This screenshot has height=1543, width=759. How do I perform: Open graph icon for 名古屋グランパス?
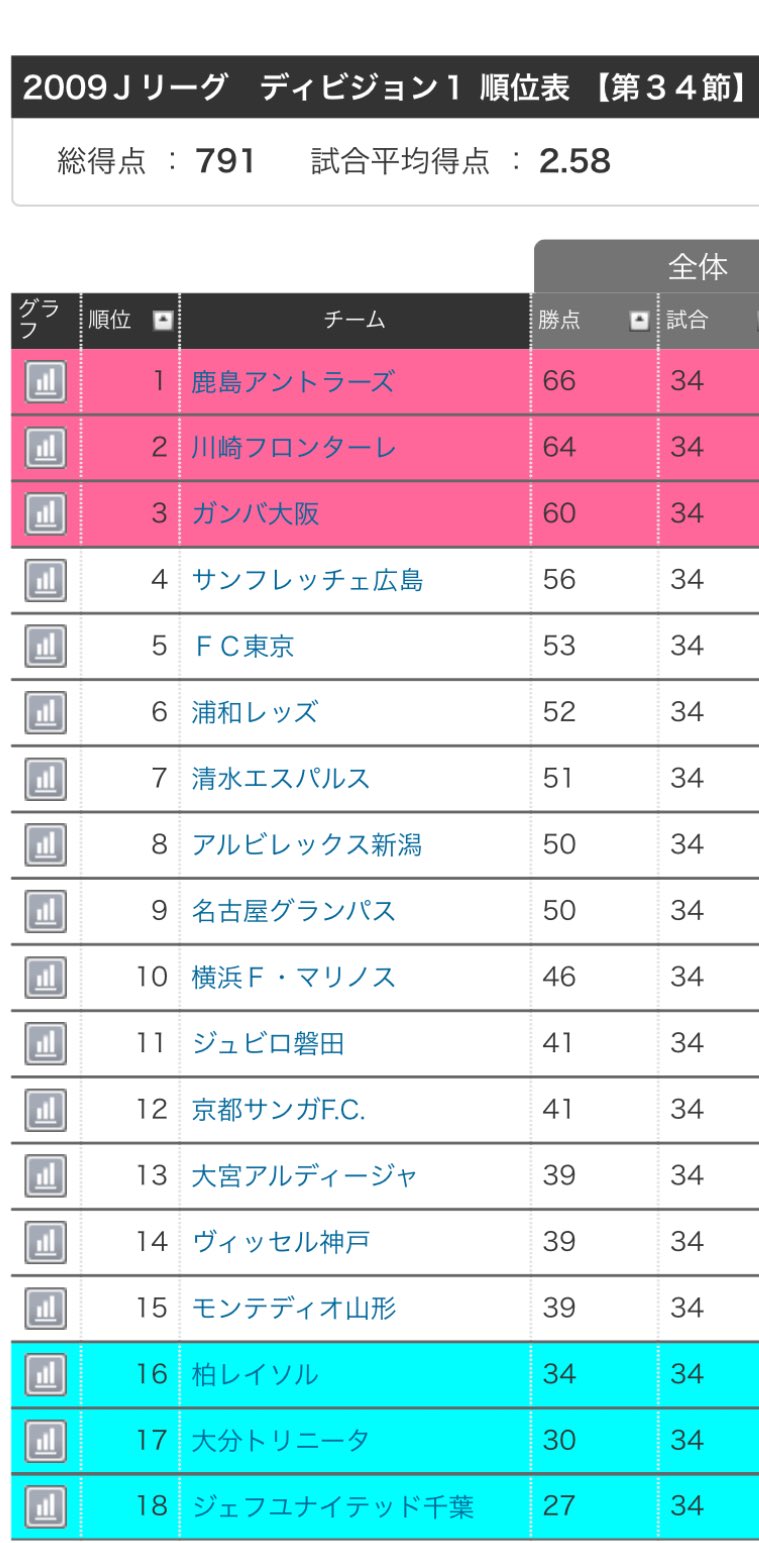coord(45,911)
